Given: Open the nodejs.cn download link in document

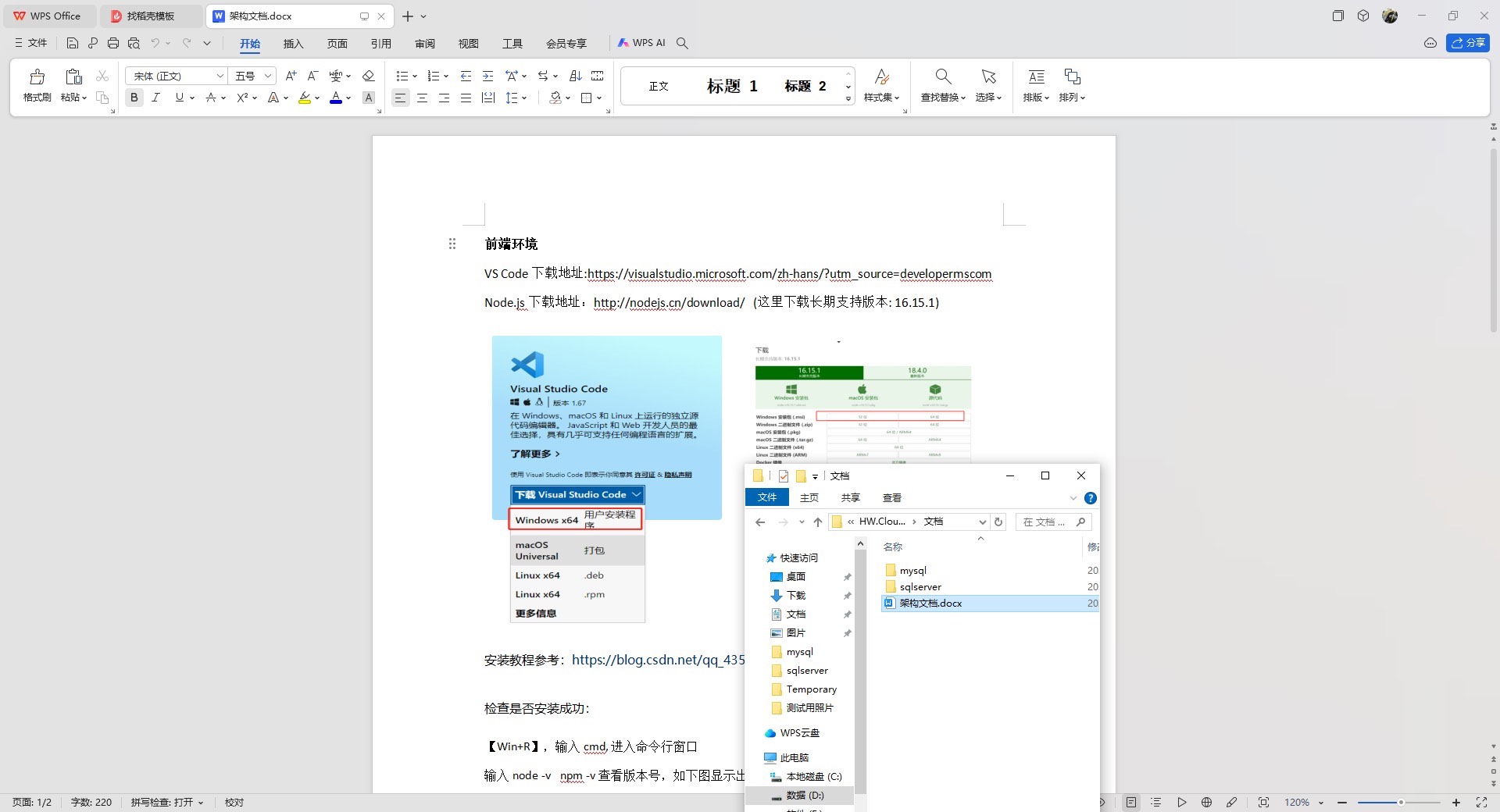Looking at the screenshot, I should (669, 303).
